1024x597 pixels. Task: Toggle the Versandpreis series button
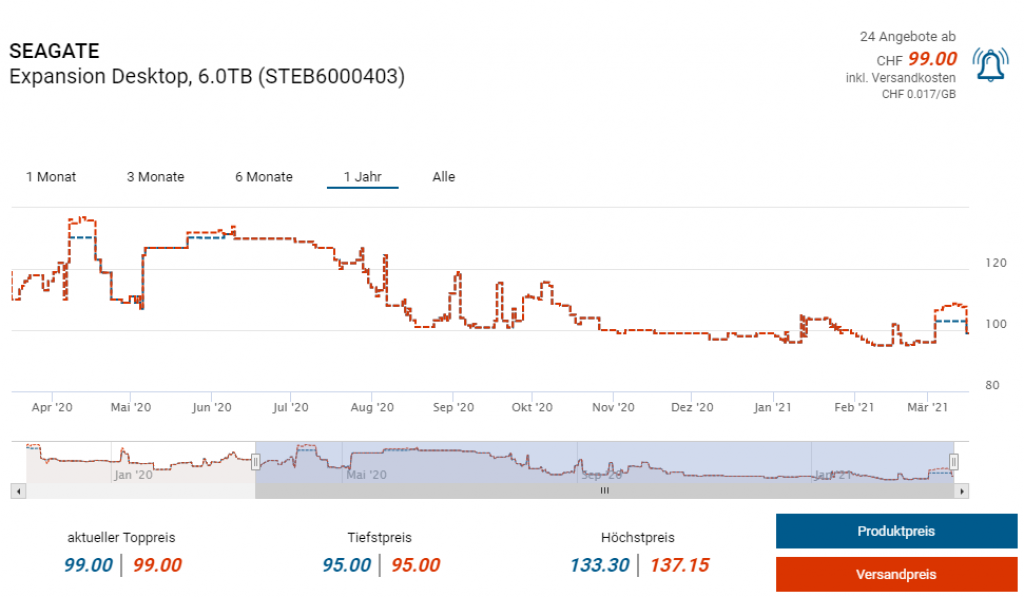[x=896, y=574]
